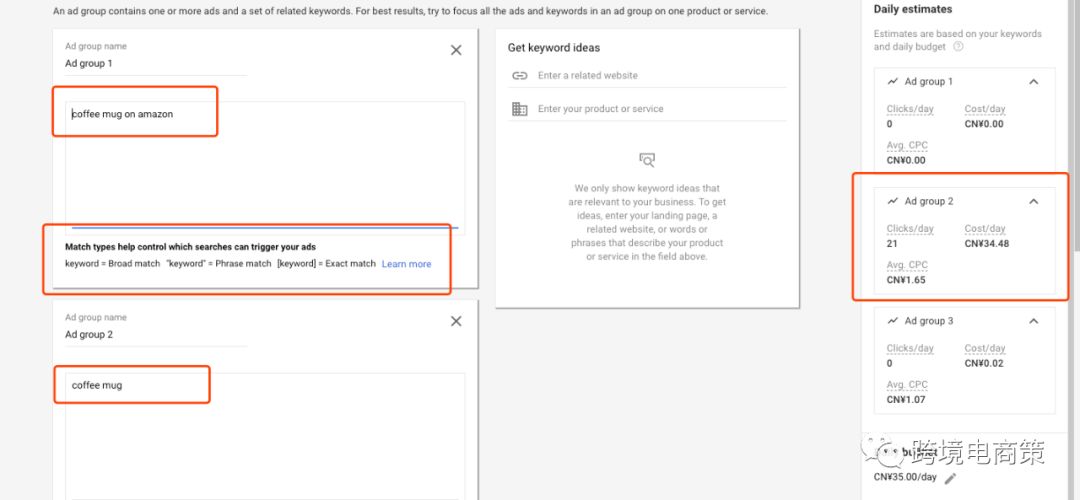The height and width of the screenshot is (500, 1080).
Task: Click the building icon beside product field
Action: (x=519, y=109)
